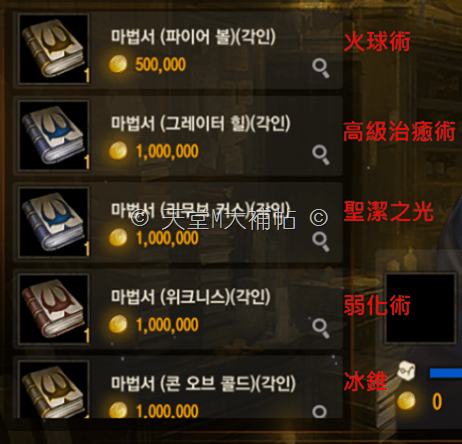The width and height of the screenshot is (462, 444).
Task: Click the Greater Heal blue spellbook icon
Action: [x=53, y=136]
